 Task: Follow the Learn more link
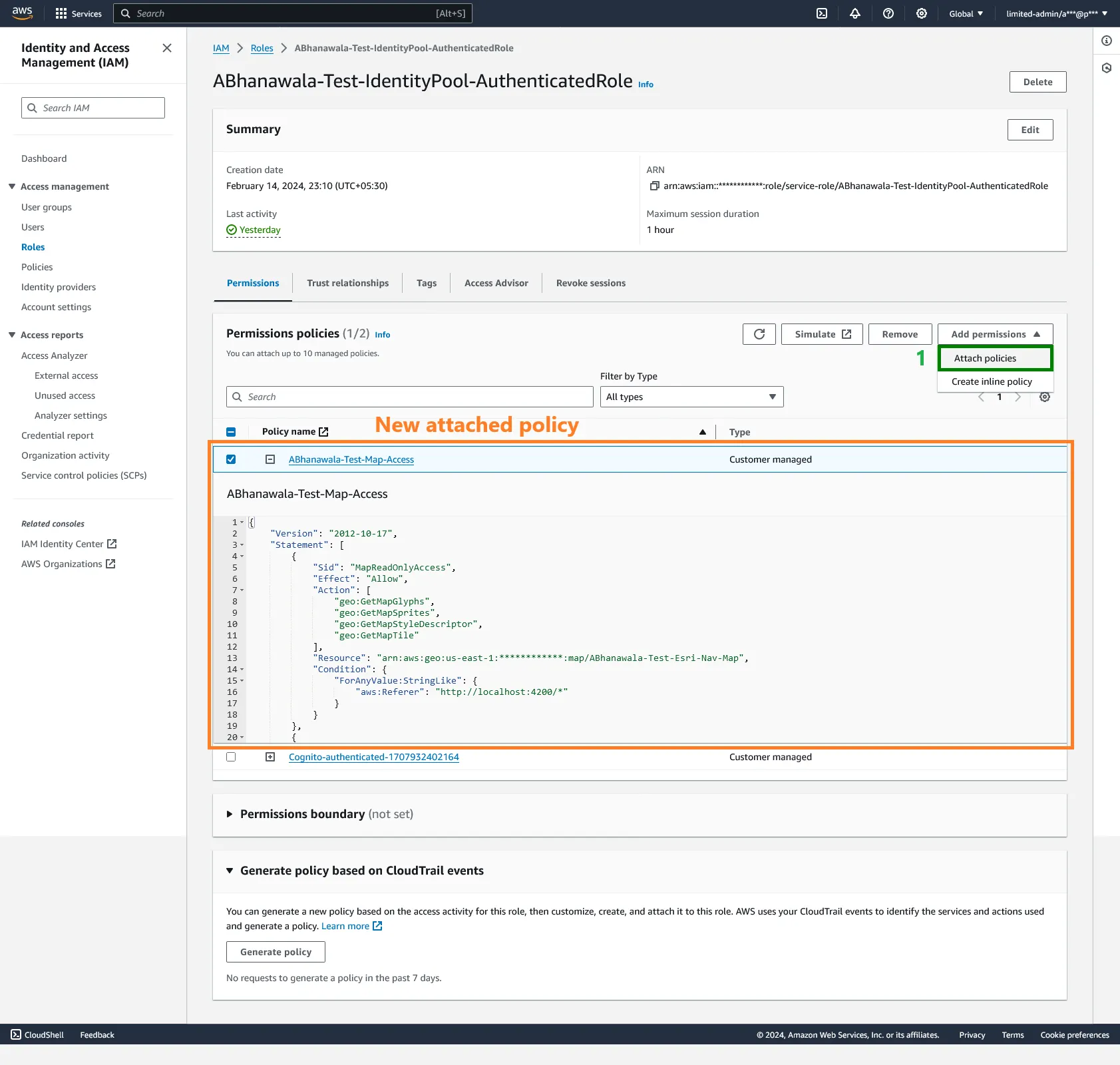click(x=352, y=926)
